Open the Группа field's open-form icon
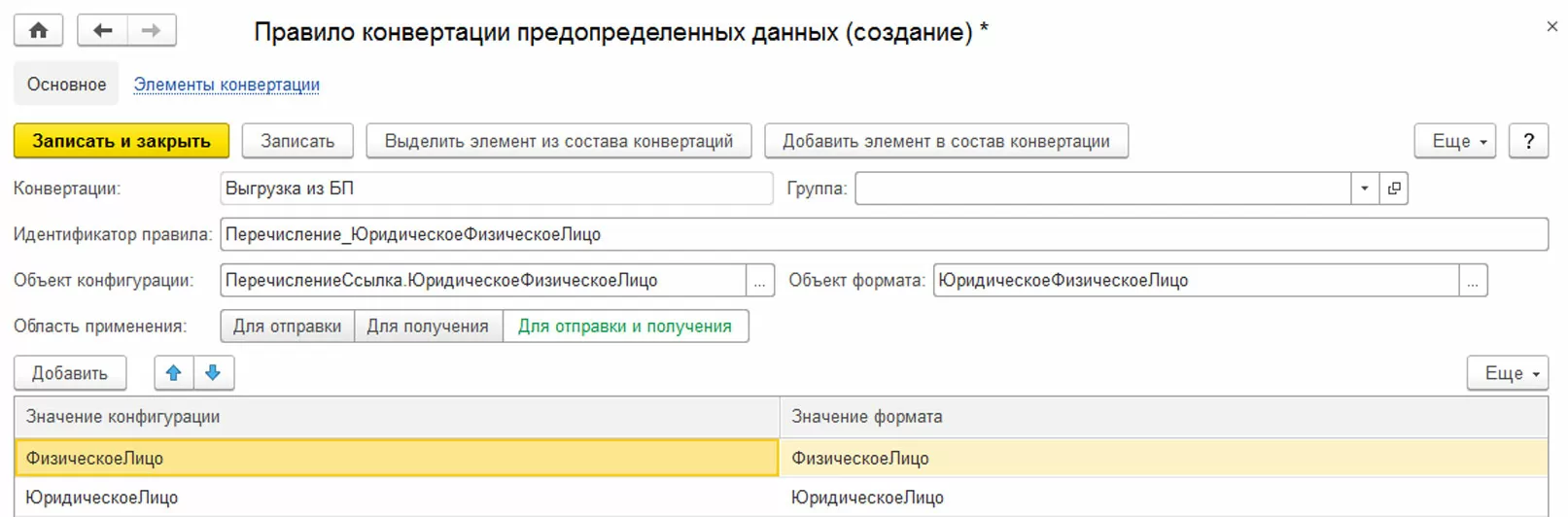 [x=1394, y=189]
